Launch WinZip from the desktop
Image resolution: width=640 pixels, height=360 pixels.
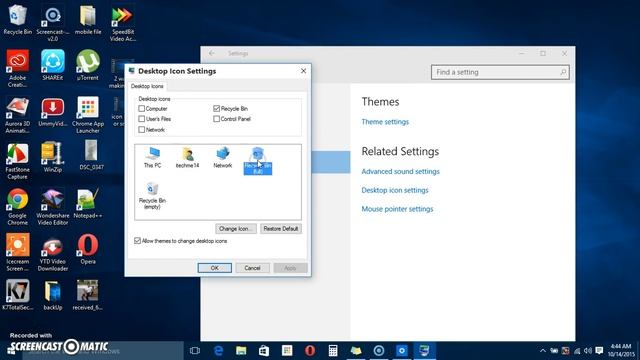[53, 157]
